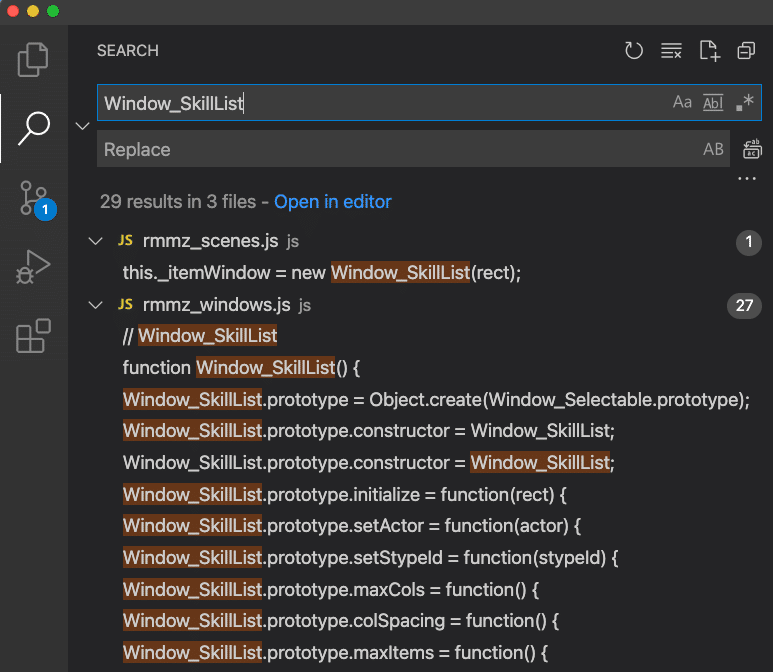Open the prototype.maxItems result line
Image resolution: width=773 pixels, height=672 pixels.
[335, 653]
